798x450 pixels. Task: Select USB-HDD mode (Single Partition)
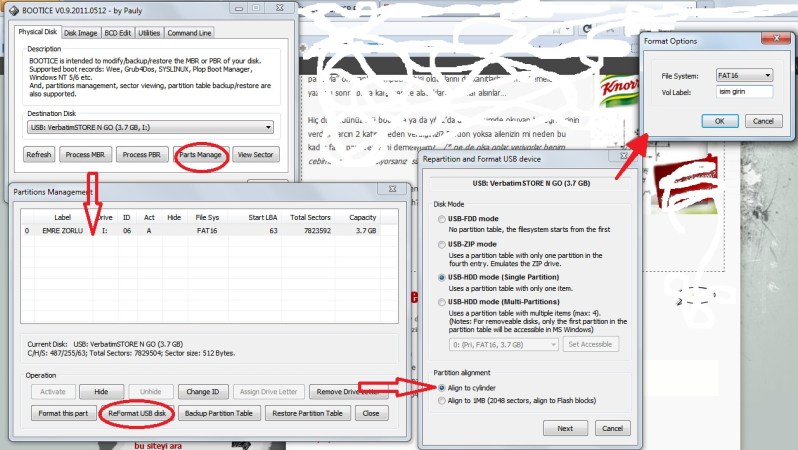pyautogui.click(x=442, y=277)
